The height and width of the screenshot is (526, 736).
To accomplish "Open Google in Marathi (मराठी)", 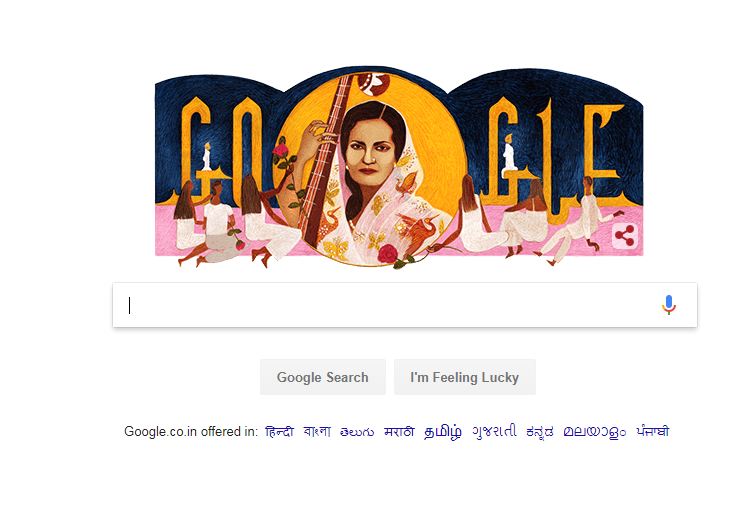I will click(x=399, y=431).
